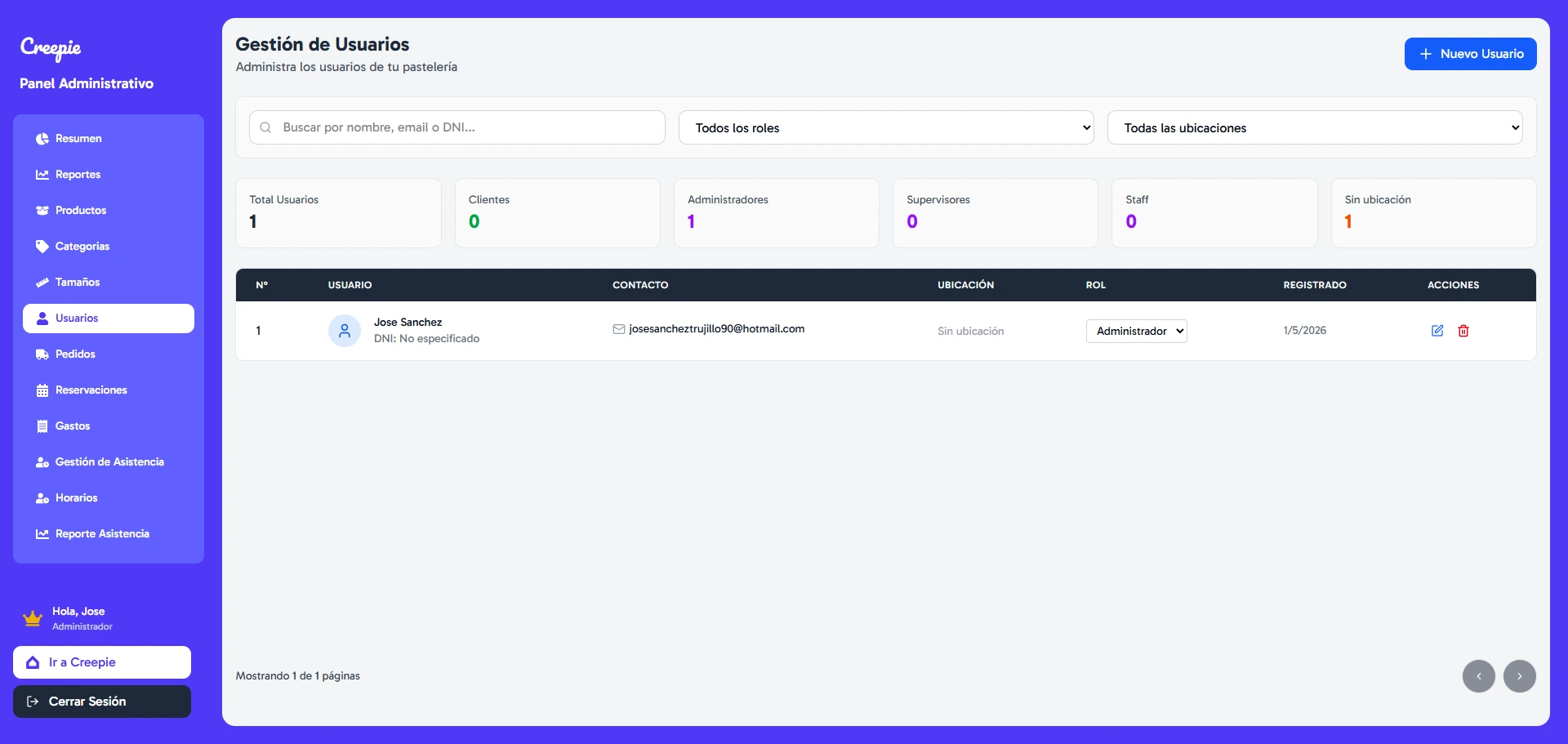The image size is (1568, 744).
Task: Click the Productos icon in sidebar
Action: point(42,211)
